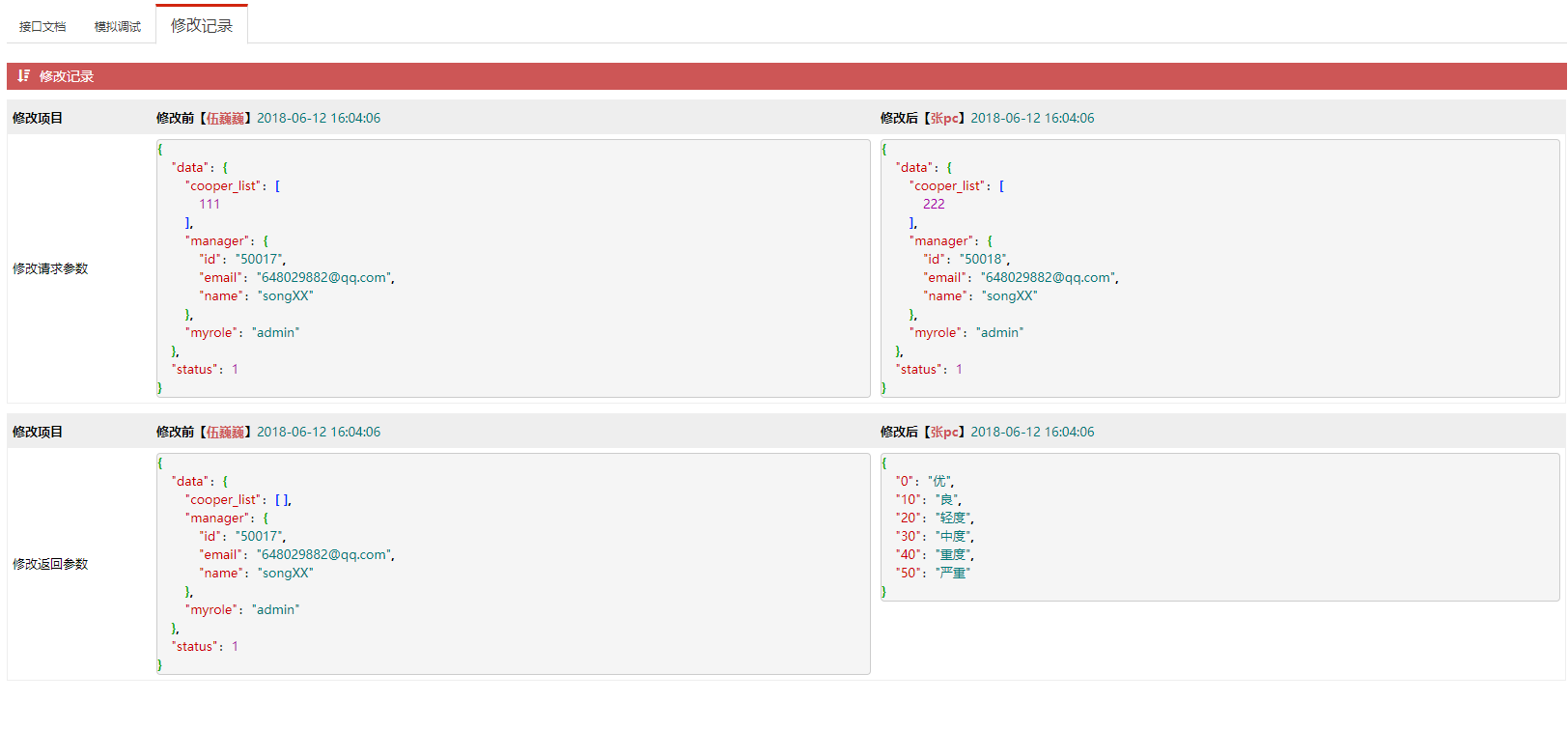Click 修改请求参数 row label
This screenshot has width=1568, height=729.
pos(50,268)
